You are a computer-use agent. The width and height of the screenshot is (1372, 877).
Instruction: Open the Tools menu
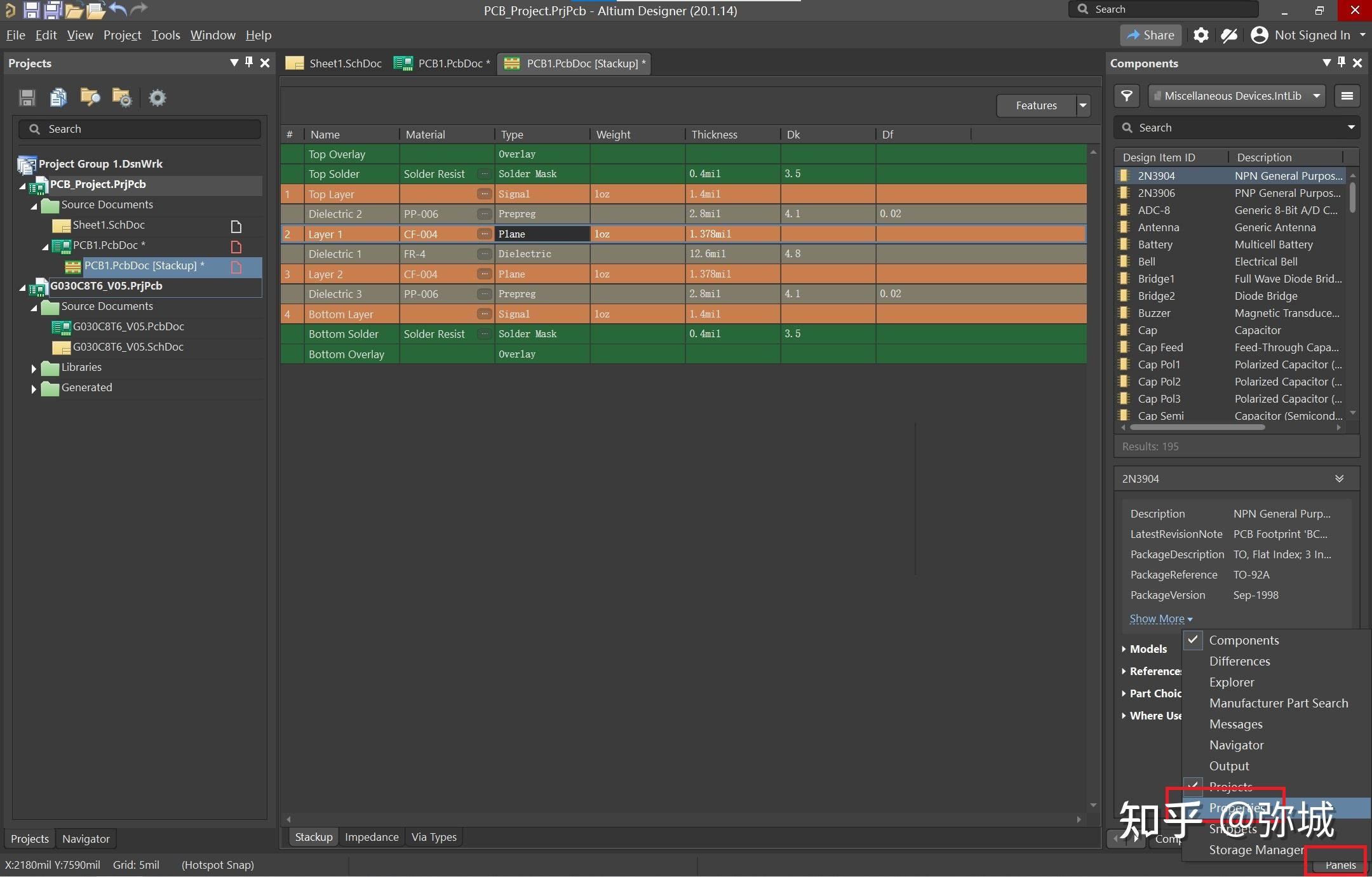[x=165, y=35]
